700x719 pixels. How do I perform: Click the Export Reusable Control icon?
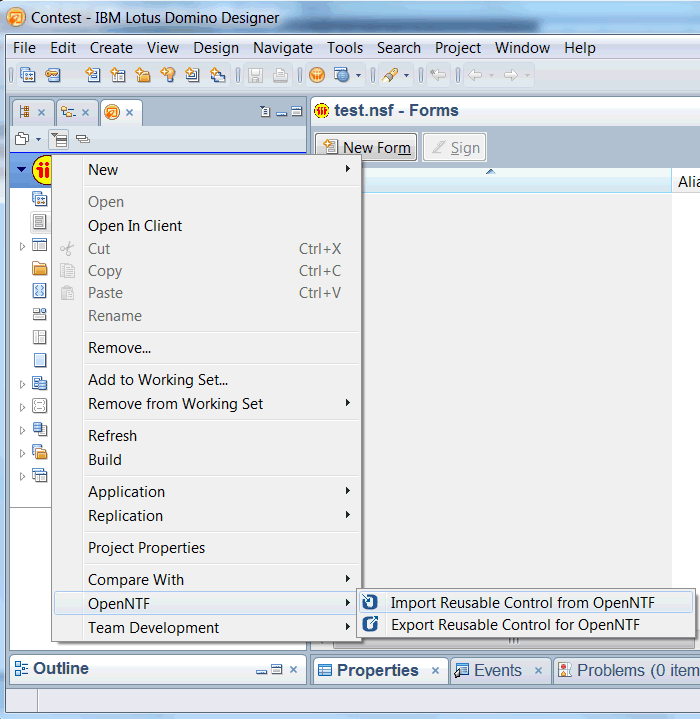370,624
